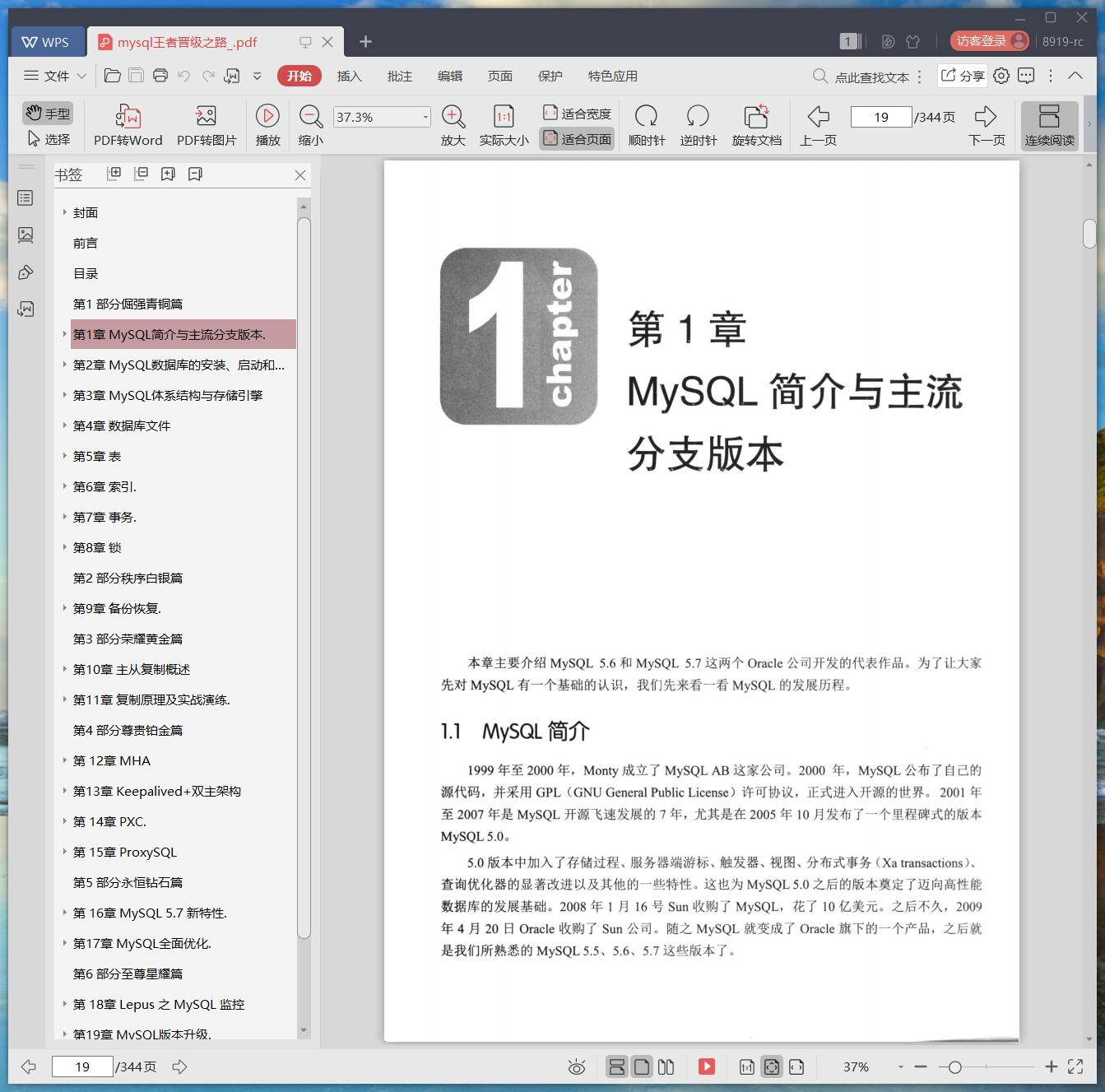Toggle fit page (适合页面)
The height and width of the screenshot is (1092, 1105).
pos(577,139)
